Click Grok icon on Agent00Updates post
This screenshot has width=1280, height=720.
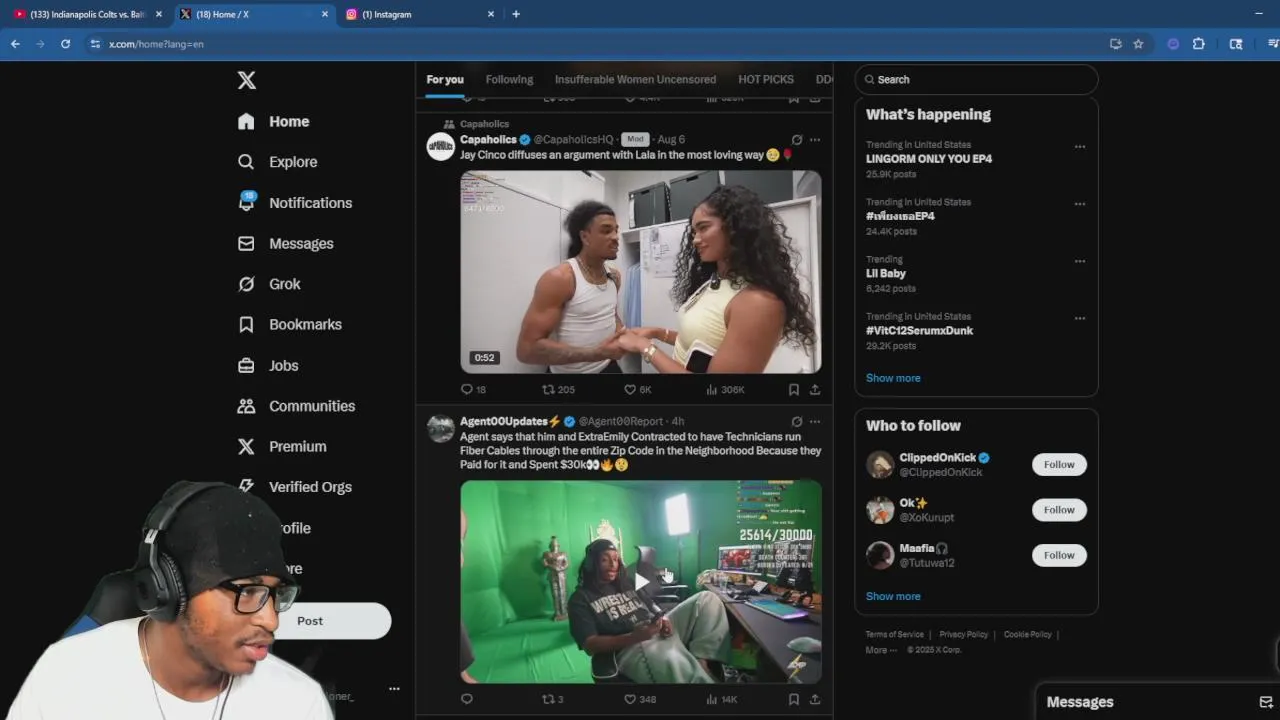pos(796,421)
